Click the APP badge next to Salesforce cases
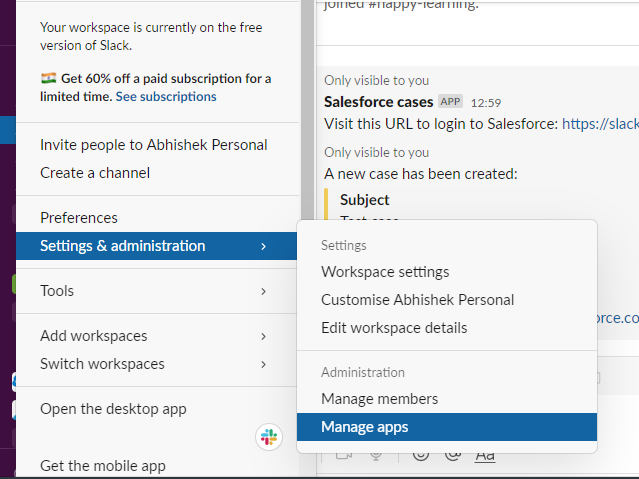This screenshot has width=639, height=479. 450,101
